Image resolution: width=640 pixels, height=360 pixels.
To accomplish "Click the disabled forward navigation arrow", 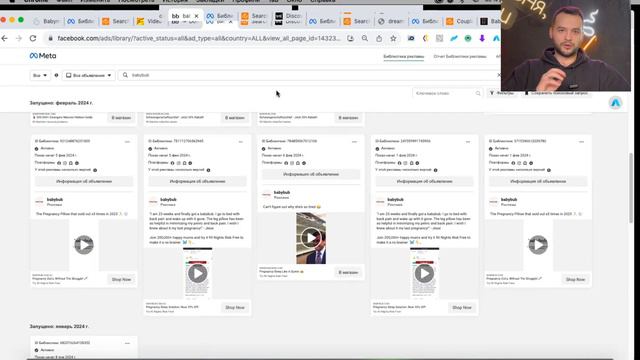I will point(19,38).
